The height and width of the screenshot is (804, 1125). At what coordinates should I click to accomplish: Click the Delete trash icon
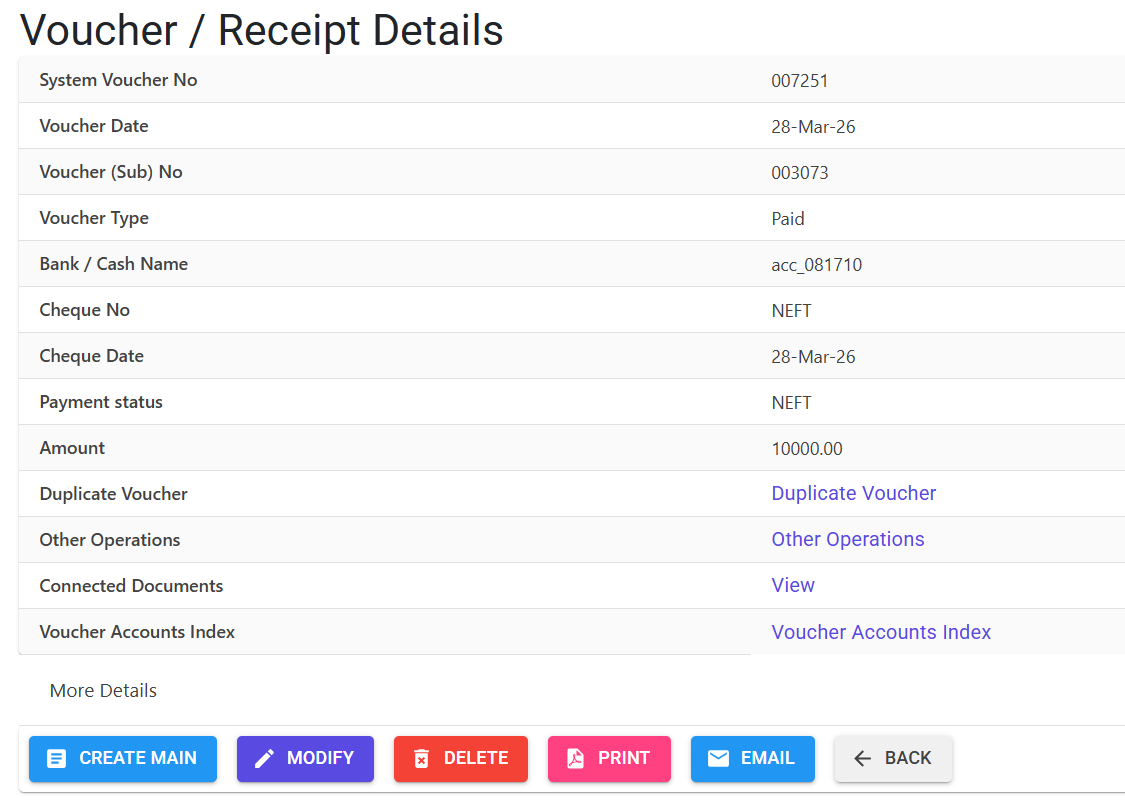click(421, 759)
